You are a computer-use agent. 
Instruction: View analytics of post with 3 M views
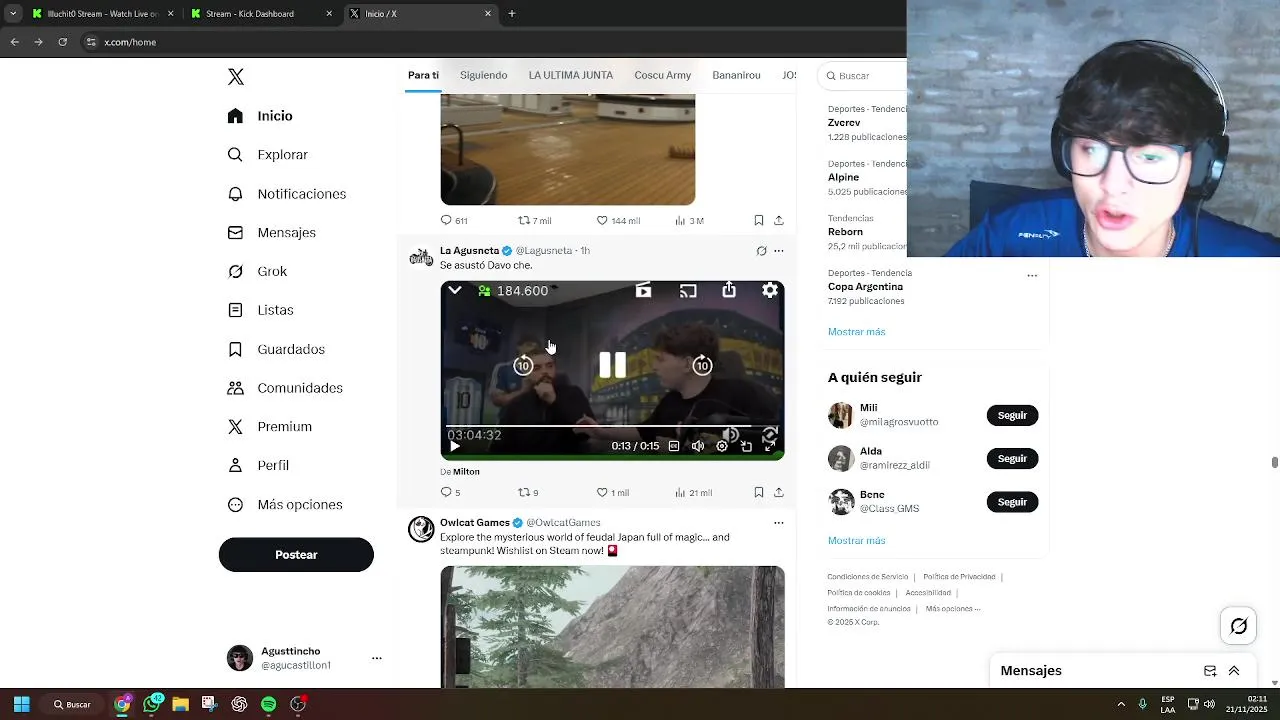point(689,220)
